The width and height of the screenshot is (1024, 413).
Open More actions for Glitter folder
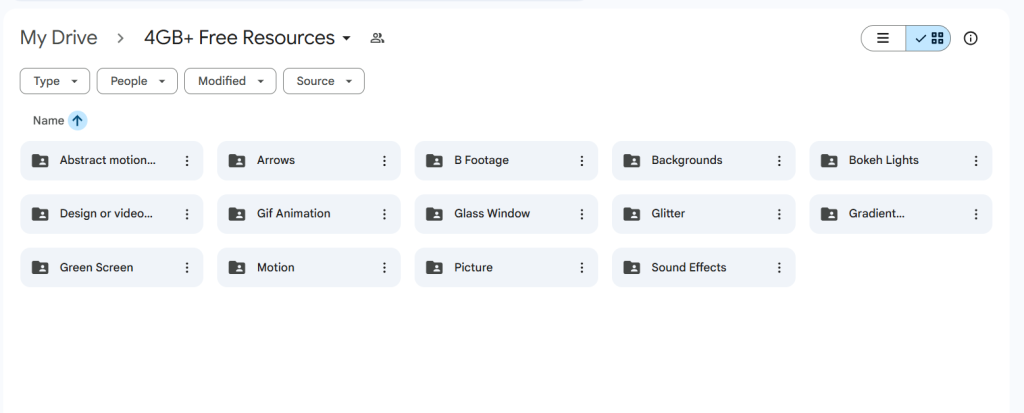[779, 214]
